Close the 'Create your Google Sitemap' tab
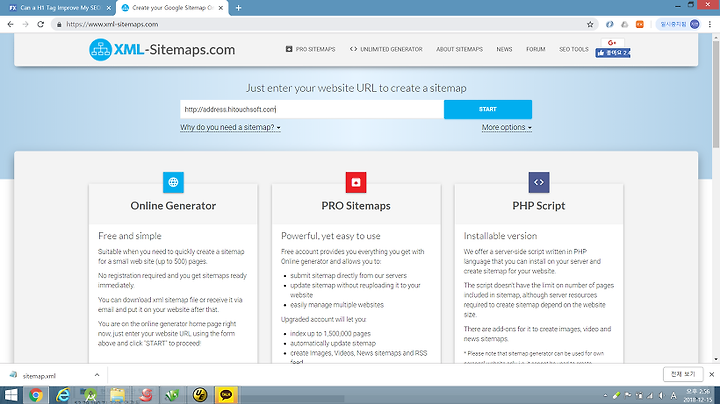The image size is (720, 404). pyautogui.click(x=221, y=8)
